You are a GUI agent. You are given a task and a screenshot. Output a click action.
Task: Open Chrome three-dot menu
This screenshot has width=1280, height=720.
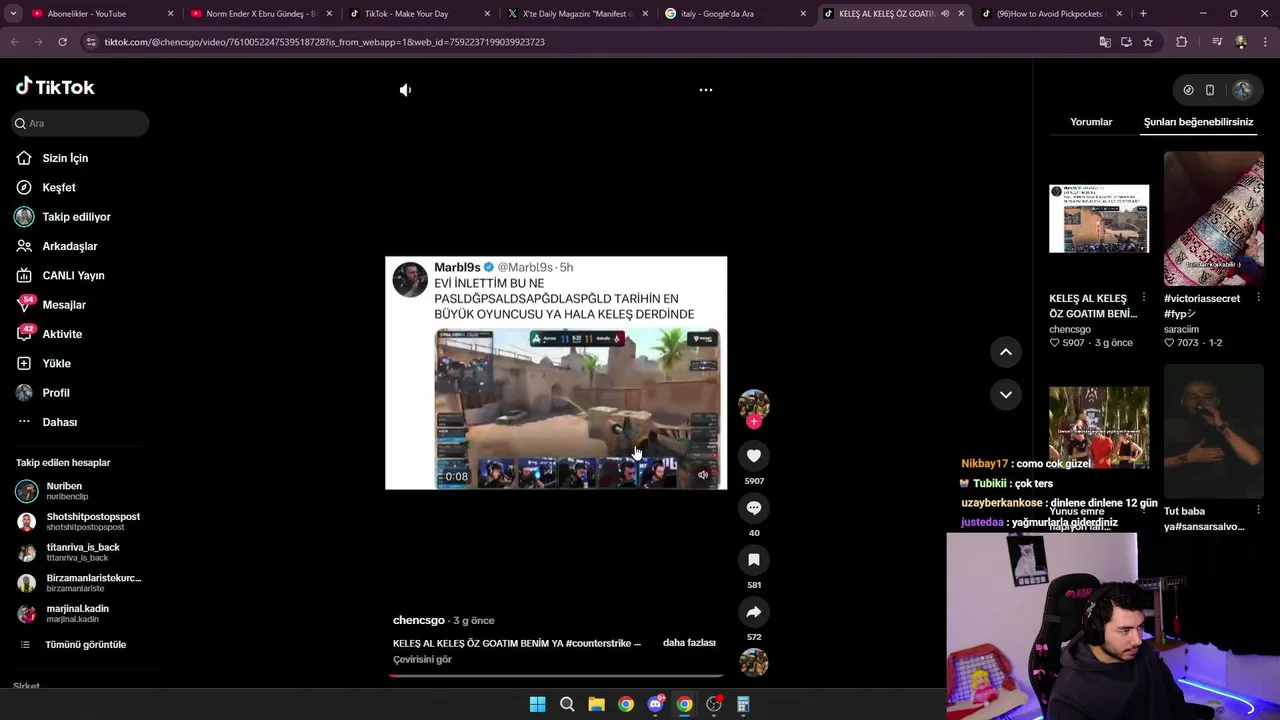pos(1264,42)
